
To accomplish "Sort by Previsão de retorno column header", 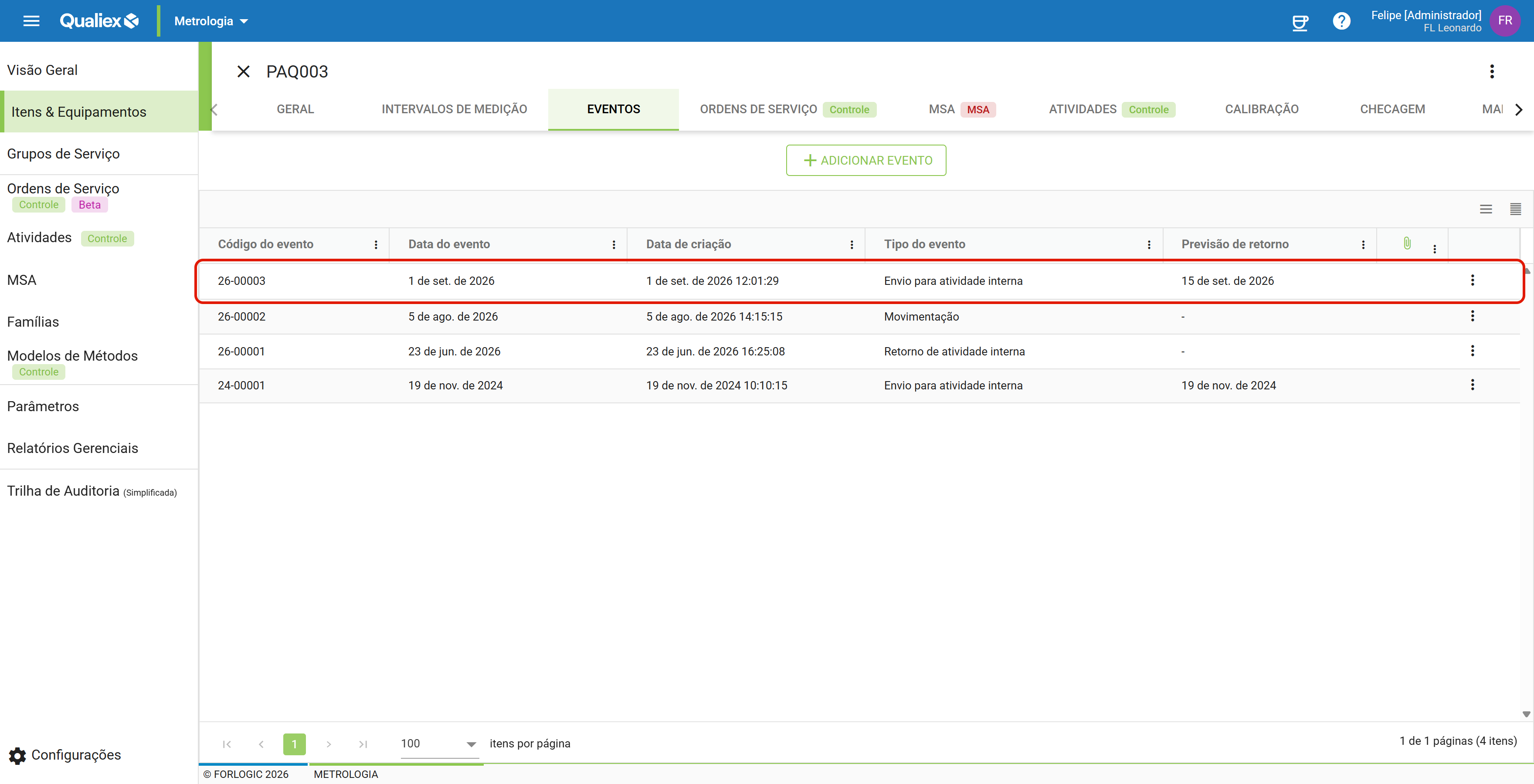I will tap(1235, 244).
